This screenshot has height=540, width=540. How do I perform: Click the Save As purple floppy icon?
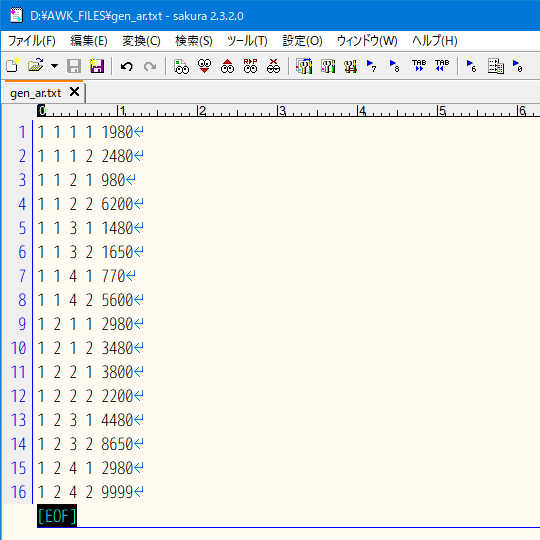[x=97, y=65]
